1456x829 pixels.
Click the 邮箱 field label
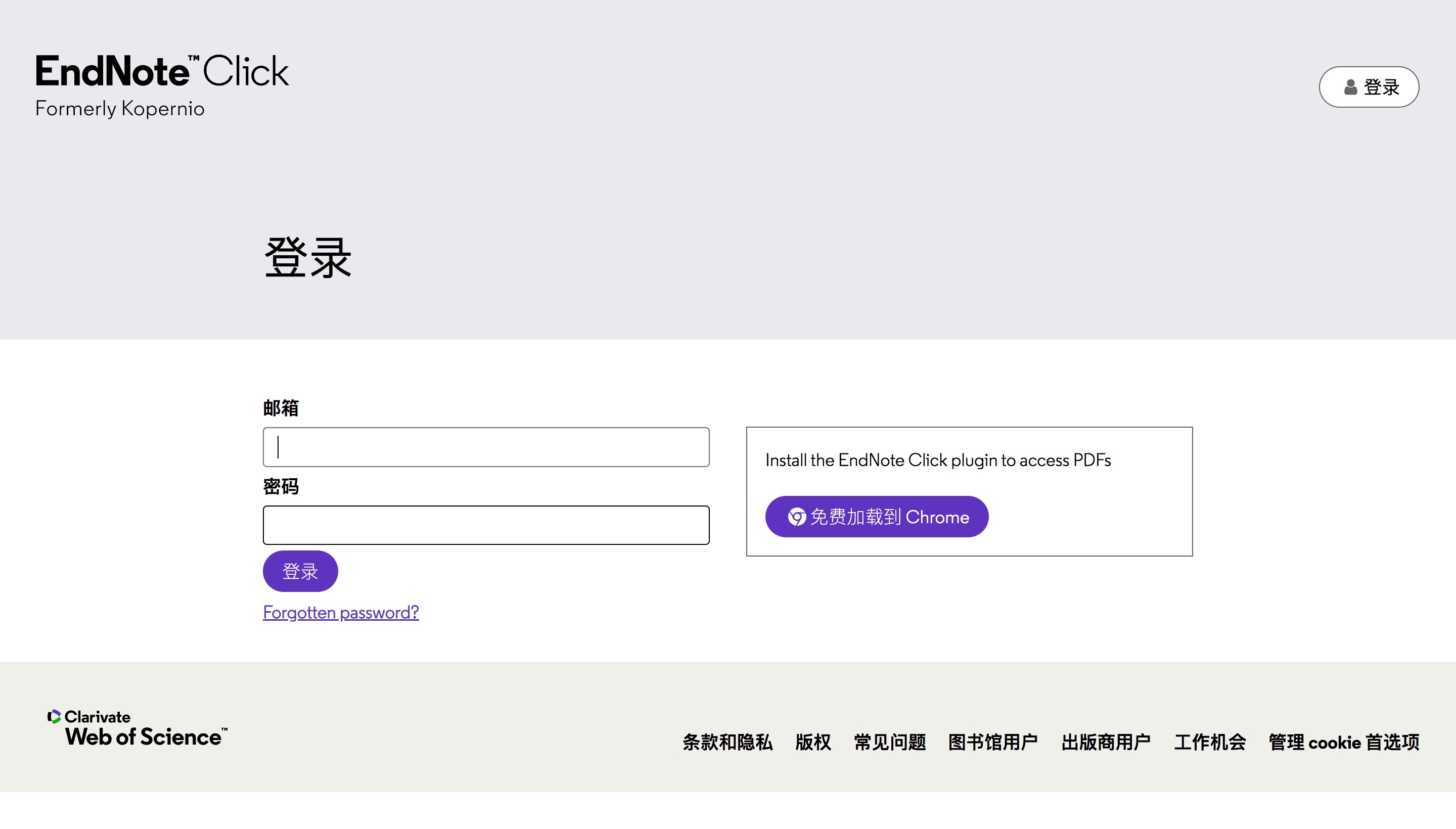281,407
